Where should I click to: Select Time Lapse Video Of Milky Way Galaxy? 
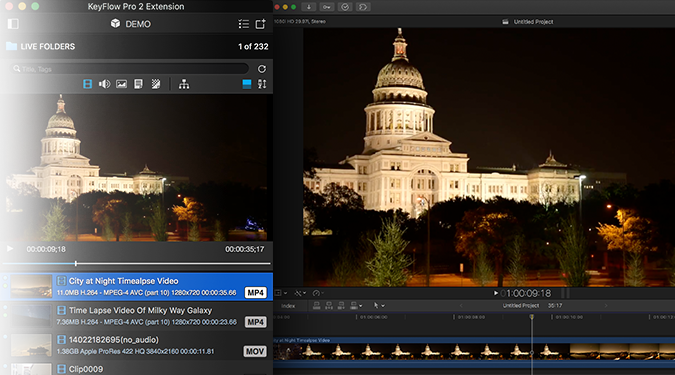coord(137,316)
